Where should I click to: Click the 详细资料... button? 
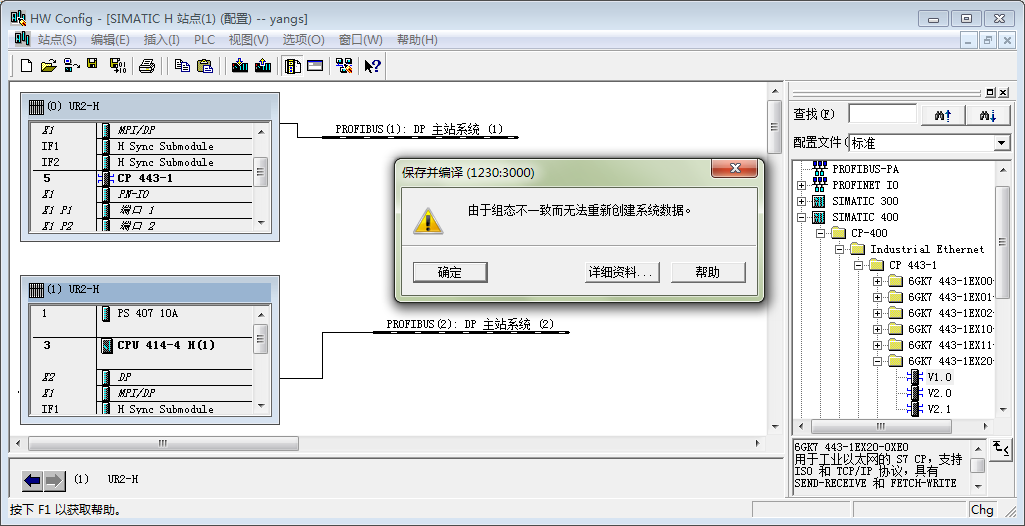(x=622, y=272)
